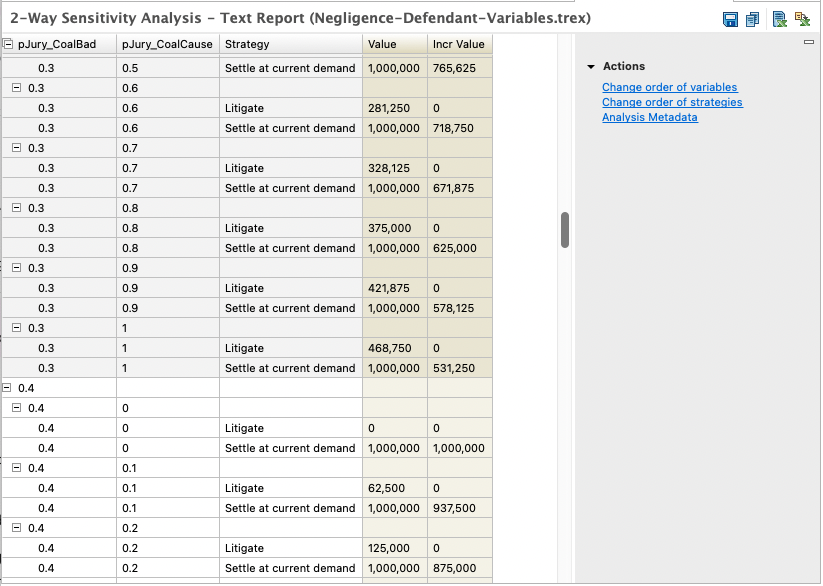Click the Value column header

tap(395, 44)
